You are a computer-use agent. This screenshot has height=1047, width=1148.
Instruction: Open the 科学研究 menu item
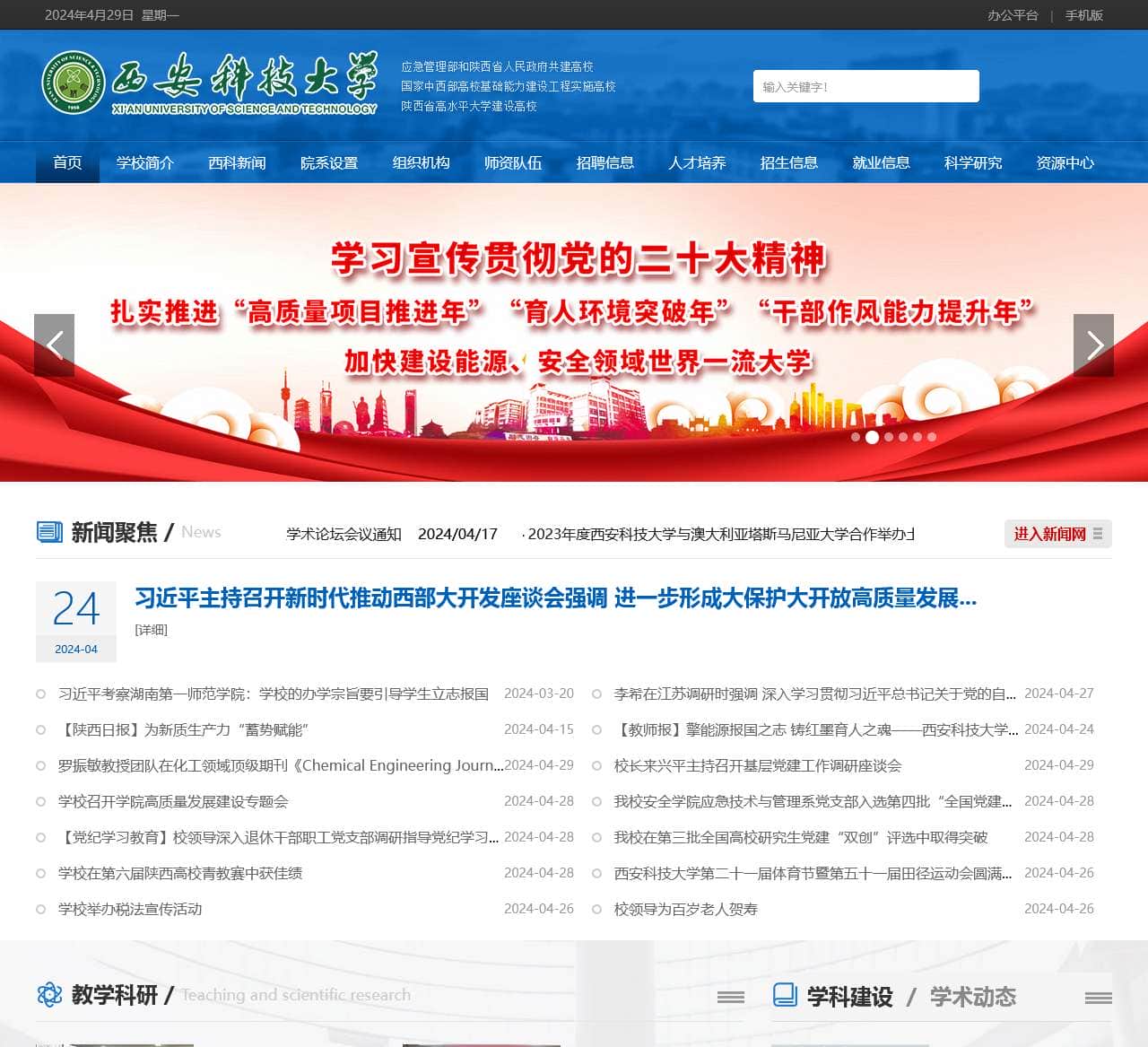[x=973, y=162]
